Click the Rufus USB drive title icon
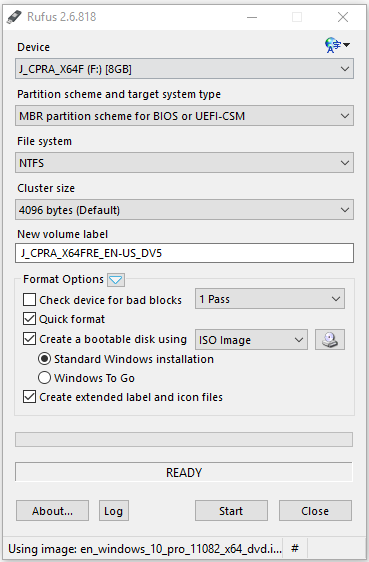The image size is (369, 562). click(x=14, y=17)
